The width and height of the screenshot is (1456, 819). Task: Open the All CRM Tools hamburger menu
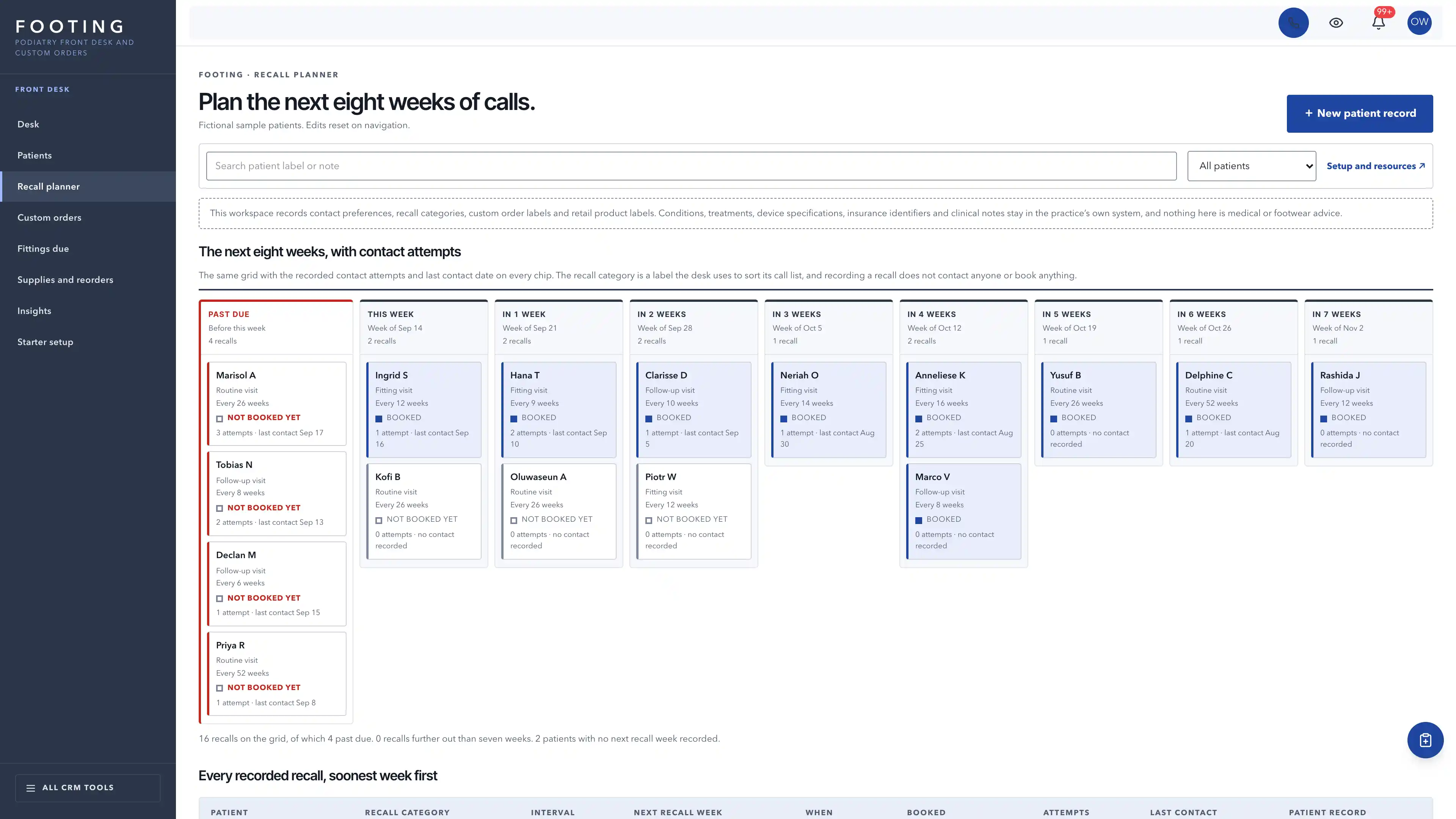tap(88, 788)
